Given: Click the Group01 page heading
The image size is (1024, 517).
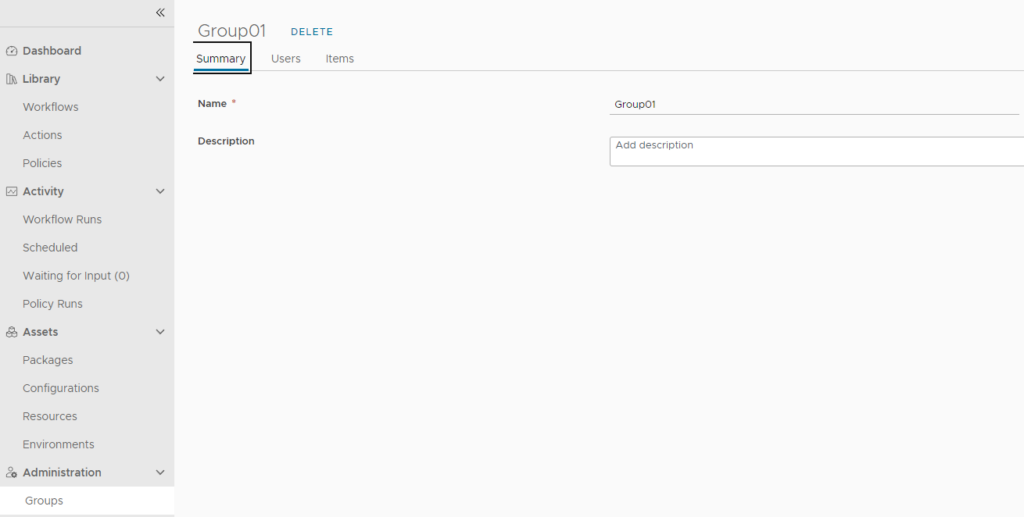Looking at the screenshot, I should [x=232, y=31].
